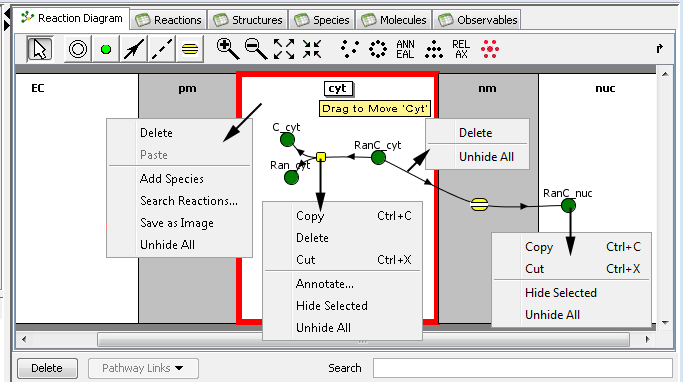
Task: Choose Save as Image menu entry
Action: pyautogui.click(x=179, y=223)
